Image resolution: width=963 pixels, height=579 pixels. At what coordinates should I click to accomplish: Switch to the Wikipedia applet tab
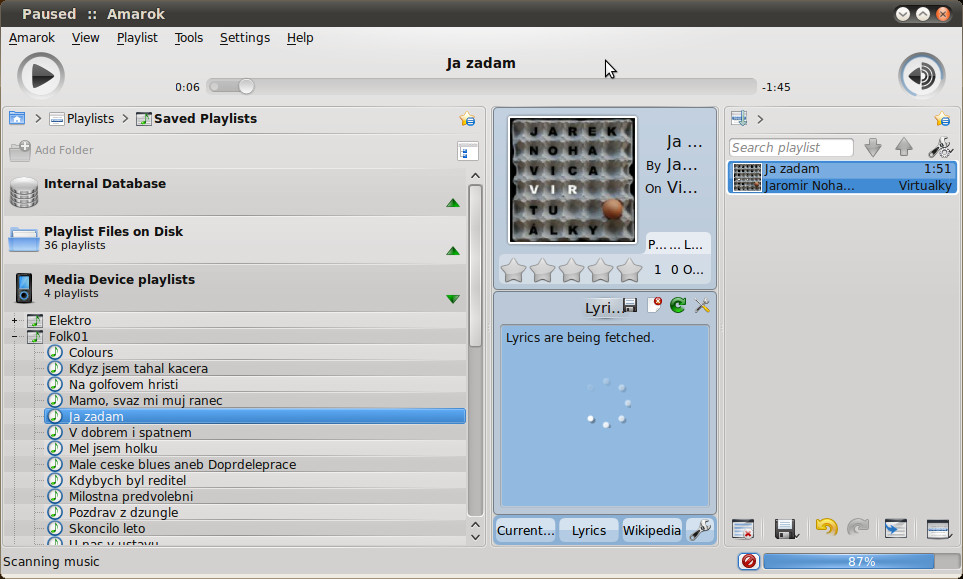[x=651, y=531]
